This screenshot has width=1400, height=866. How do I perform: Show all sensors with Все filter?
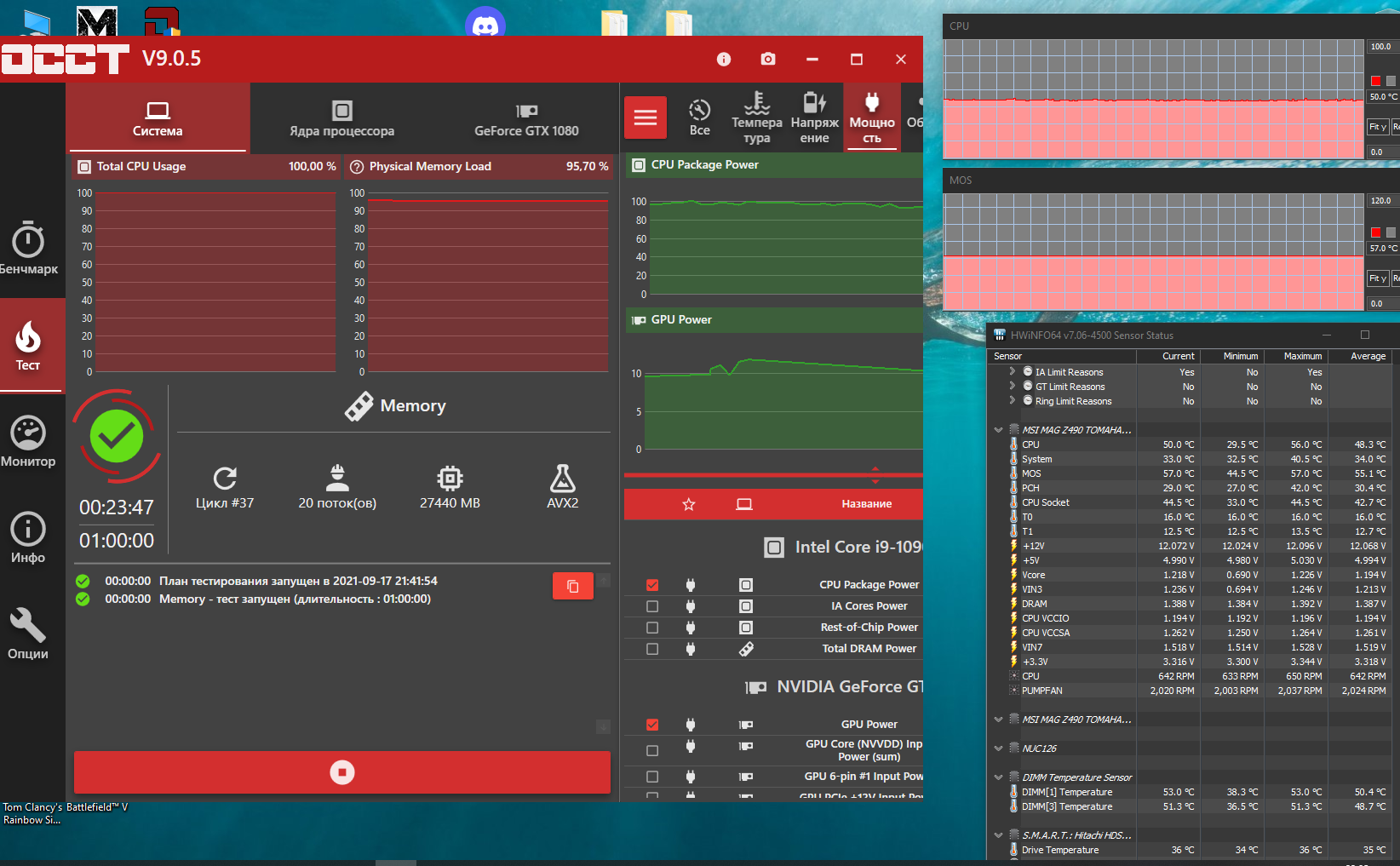(700, 118)
